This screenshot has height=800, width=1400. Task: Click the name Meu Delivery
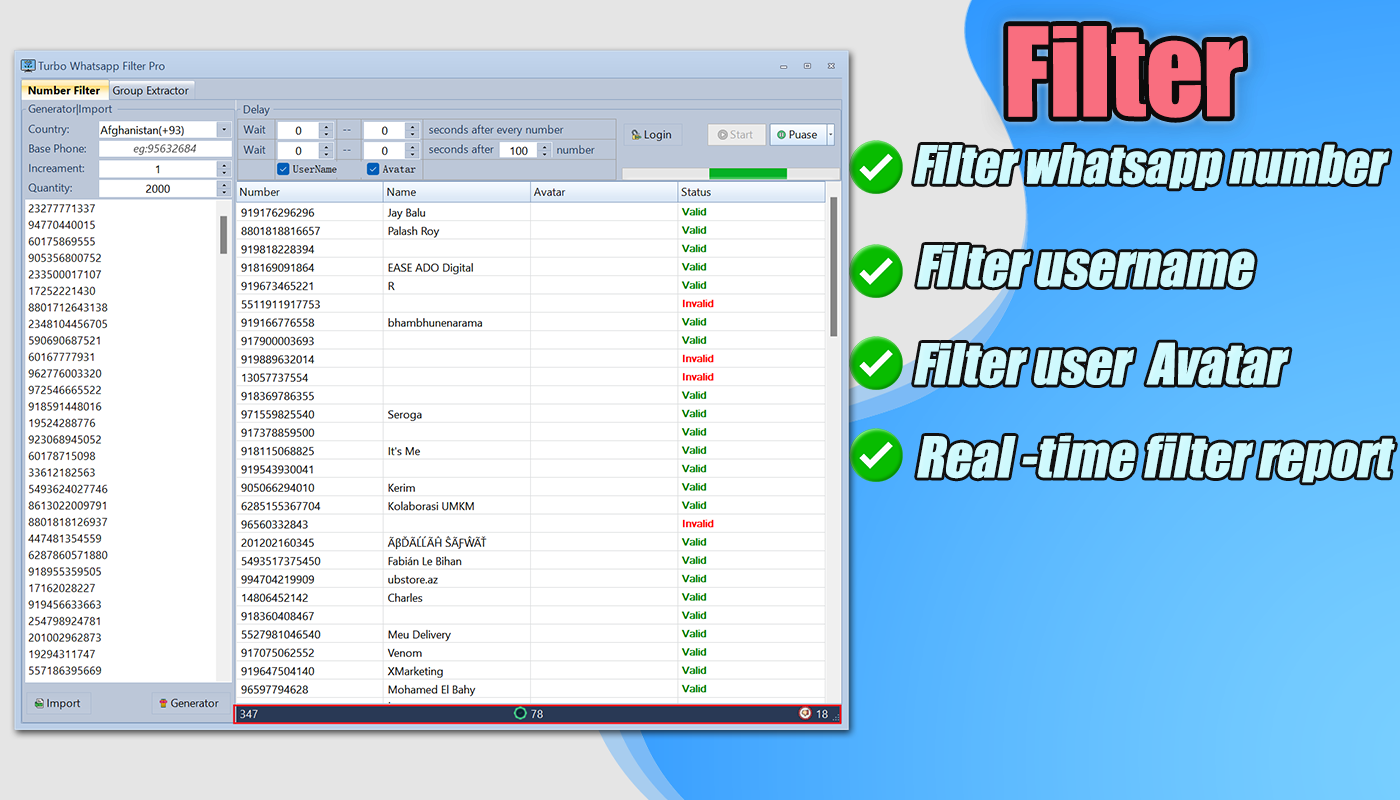pos(419,634)
